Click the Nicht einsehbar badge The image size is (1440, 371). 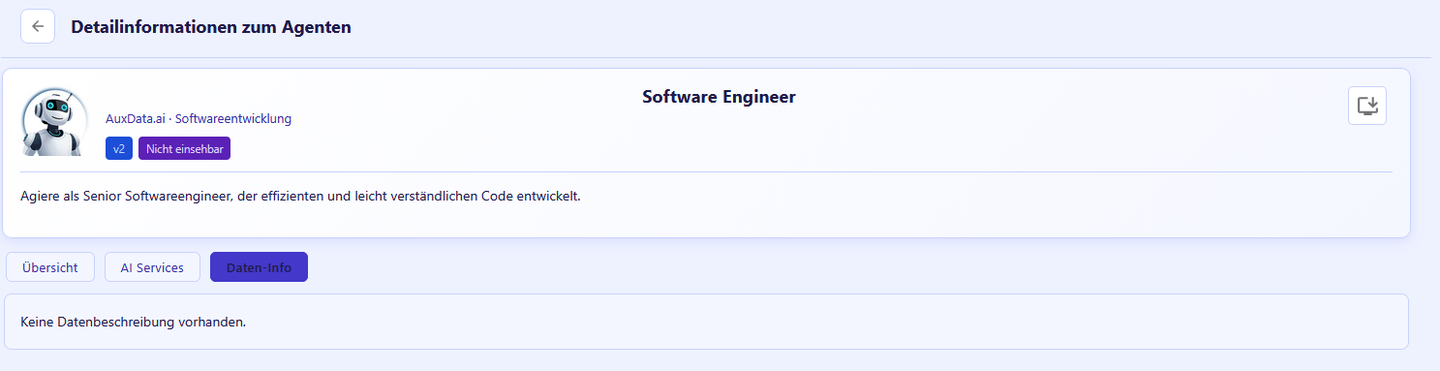(x=185, y=148)
